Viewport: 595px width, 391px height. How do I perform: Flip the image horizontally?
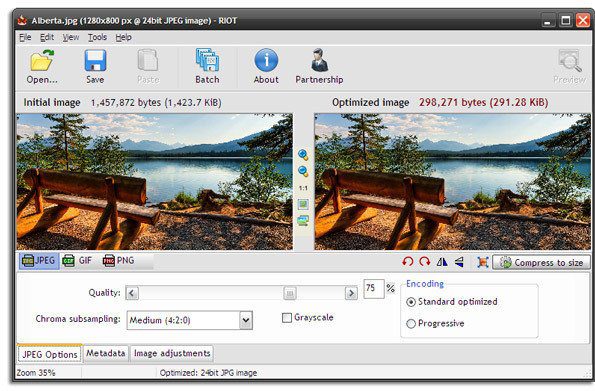(x=442, y=262)
